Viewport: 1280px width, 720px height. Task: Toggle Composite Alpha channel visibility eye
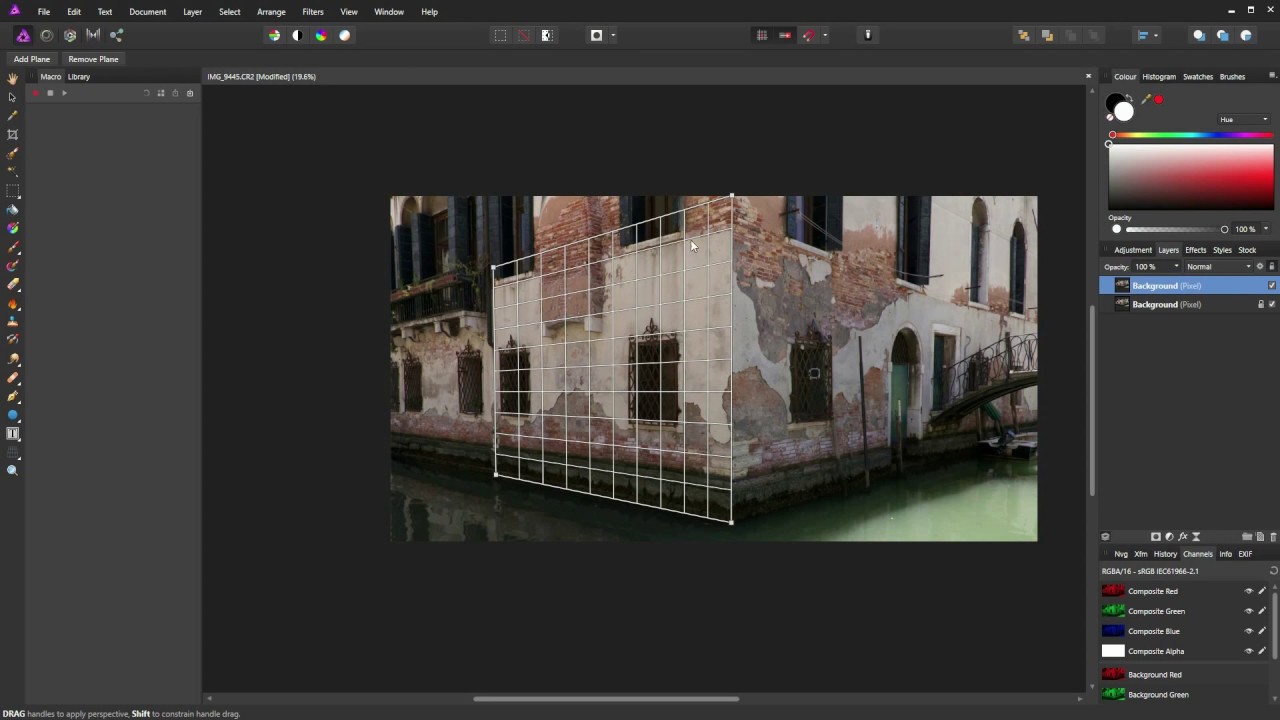click(x=1248, y=651)
